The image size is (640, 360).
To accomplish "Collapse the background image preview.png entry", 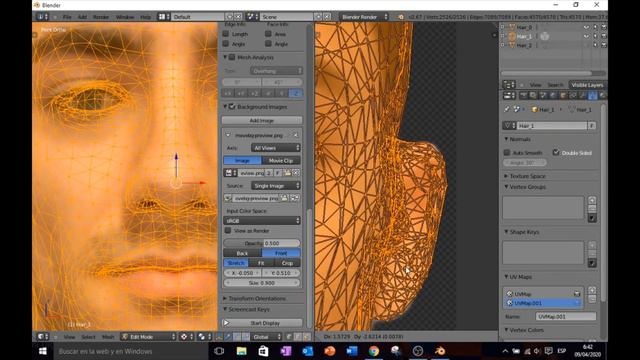I will (228, 135).
